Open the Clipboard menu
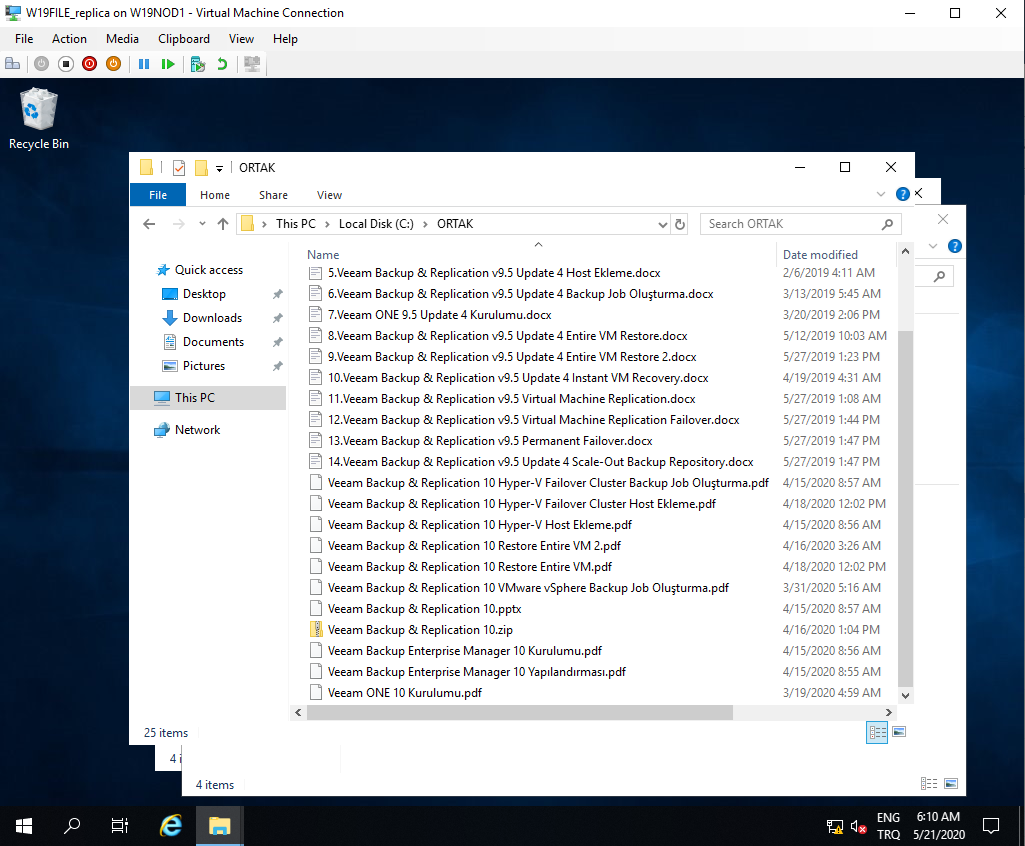Screen dimensions: 1025x846 [x=184, y=39]
